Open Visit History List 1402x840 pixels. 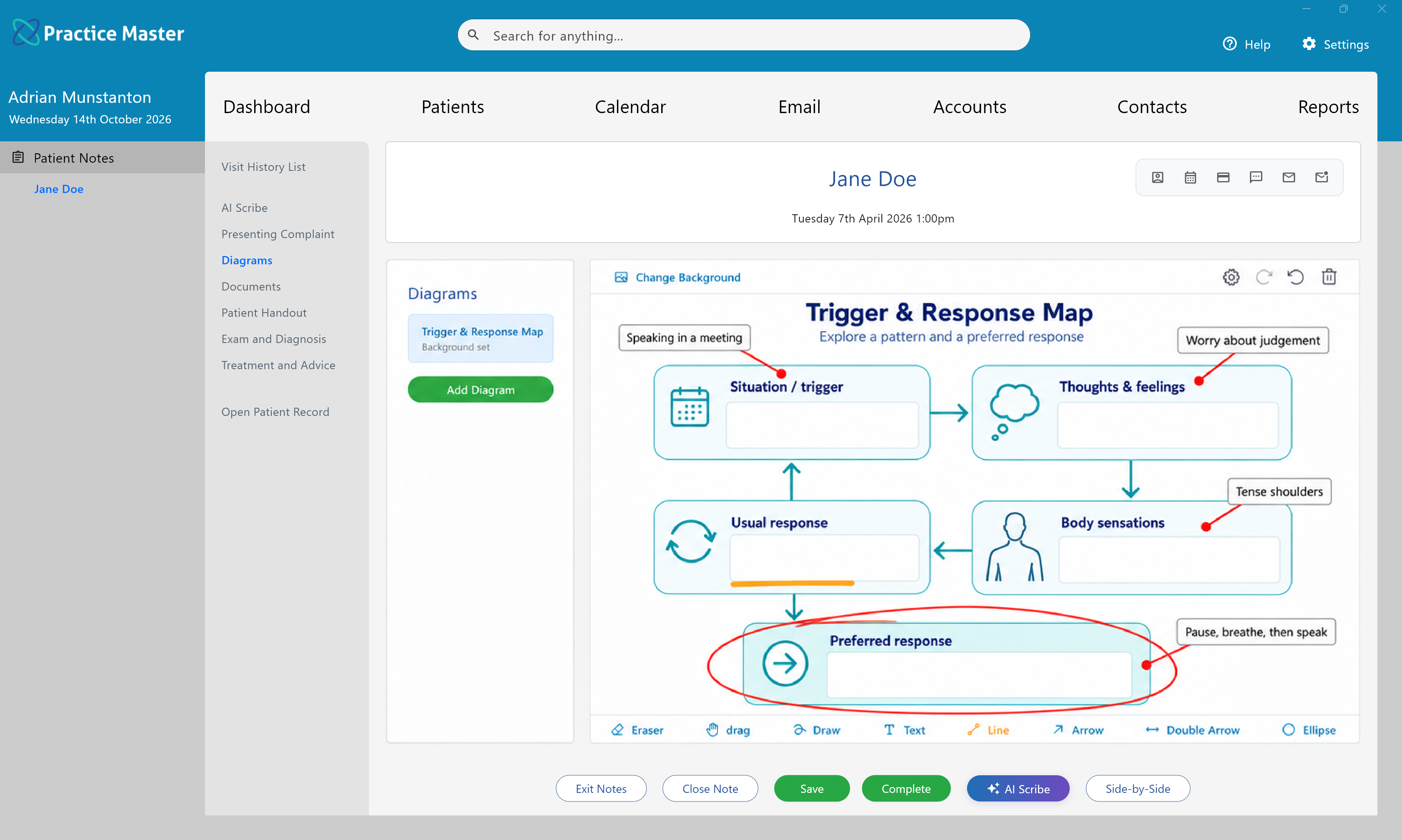tap(263, 167)
